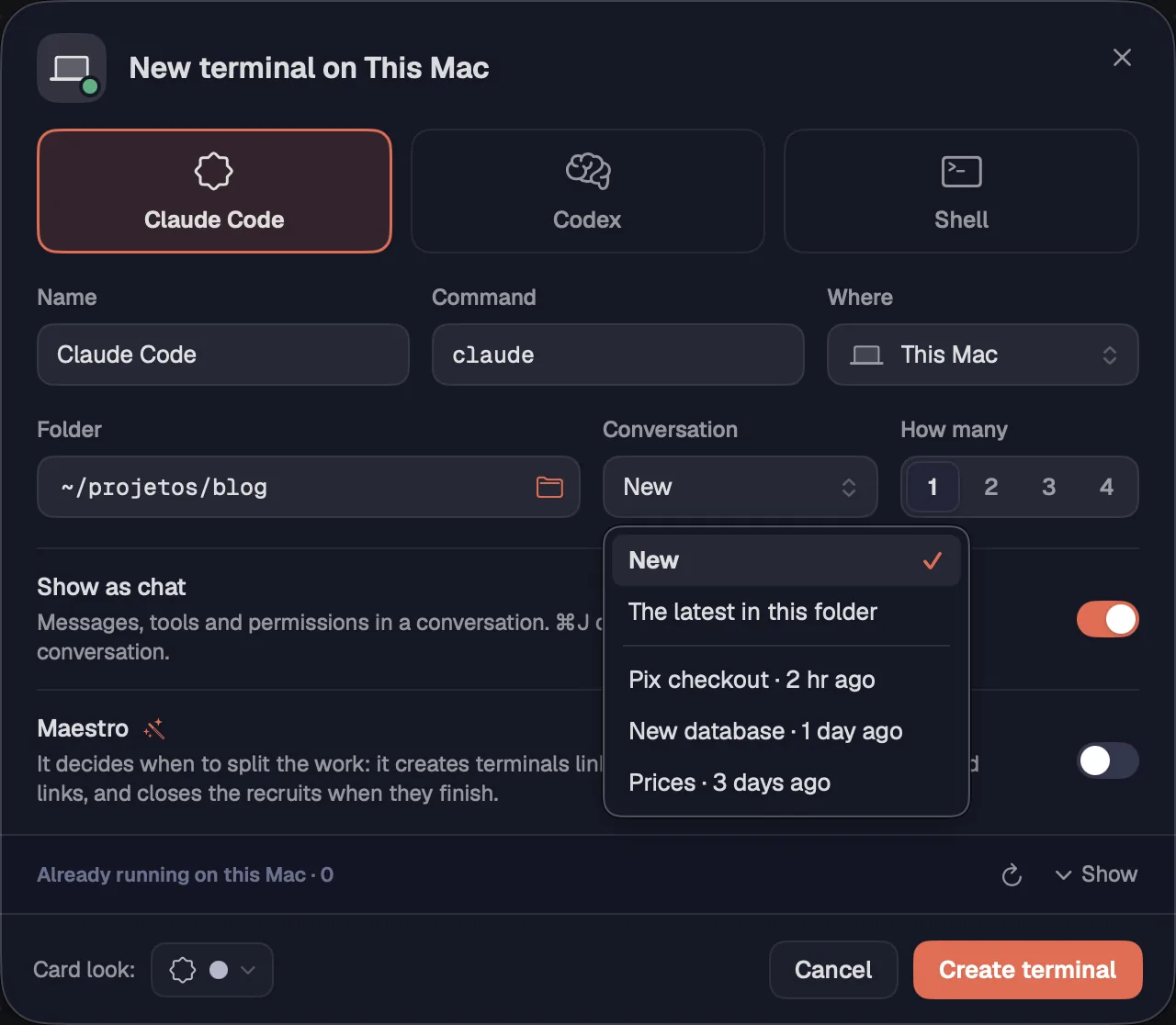Click Create terminal
The height and width of the screenshot is (1025, 1176).
pos(1028,970)
